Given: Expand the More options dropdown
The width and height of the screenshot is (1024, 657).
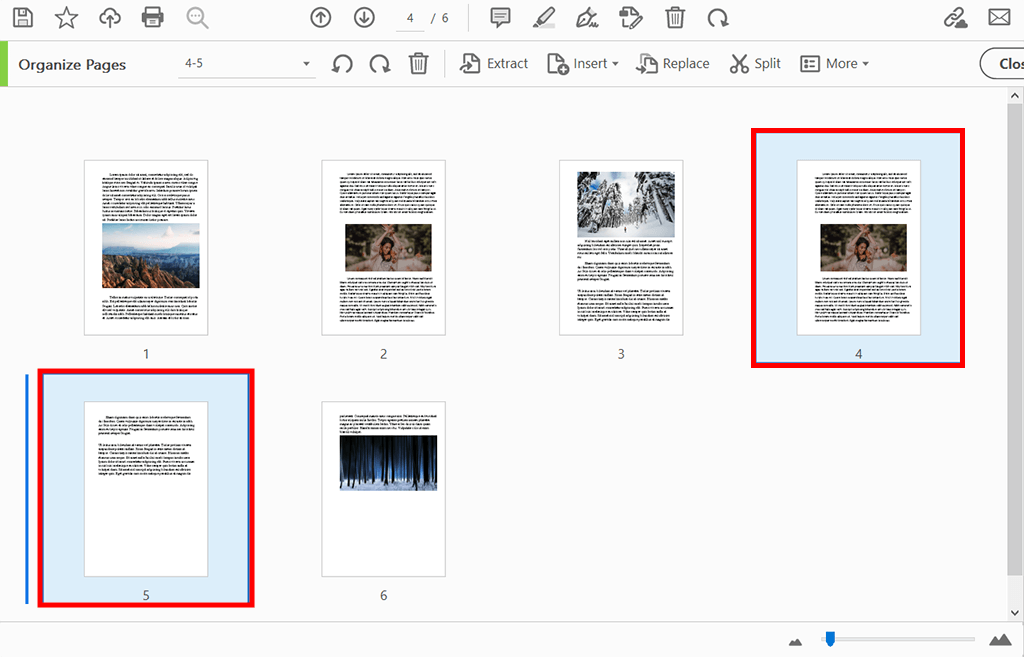Looking at the screenshot, I should pos(835,64).
